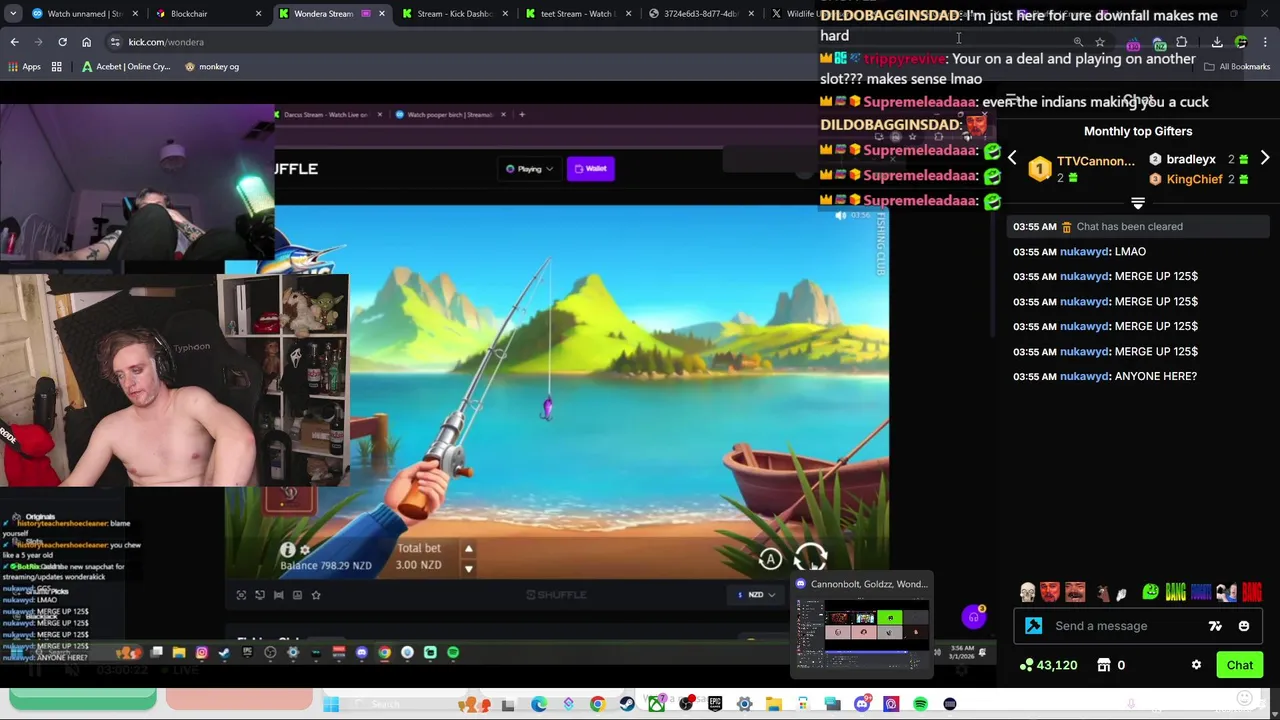The height and width of the screenshot is (720, 1280).
Task: Switch to teet Stream browser tab
Action: (576, 14)
